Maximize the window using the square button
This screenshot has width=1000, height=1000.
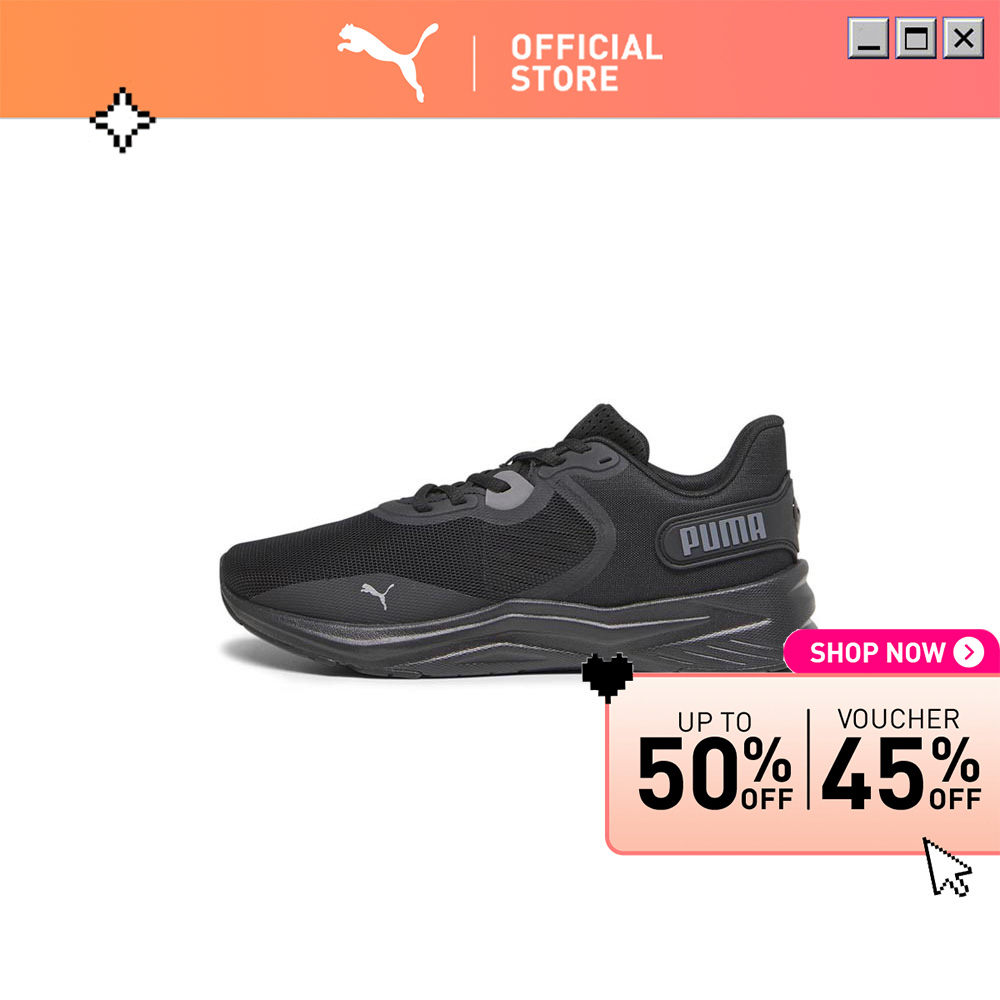916,38
